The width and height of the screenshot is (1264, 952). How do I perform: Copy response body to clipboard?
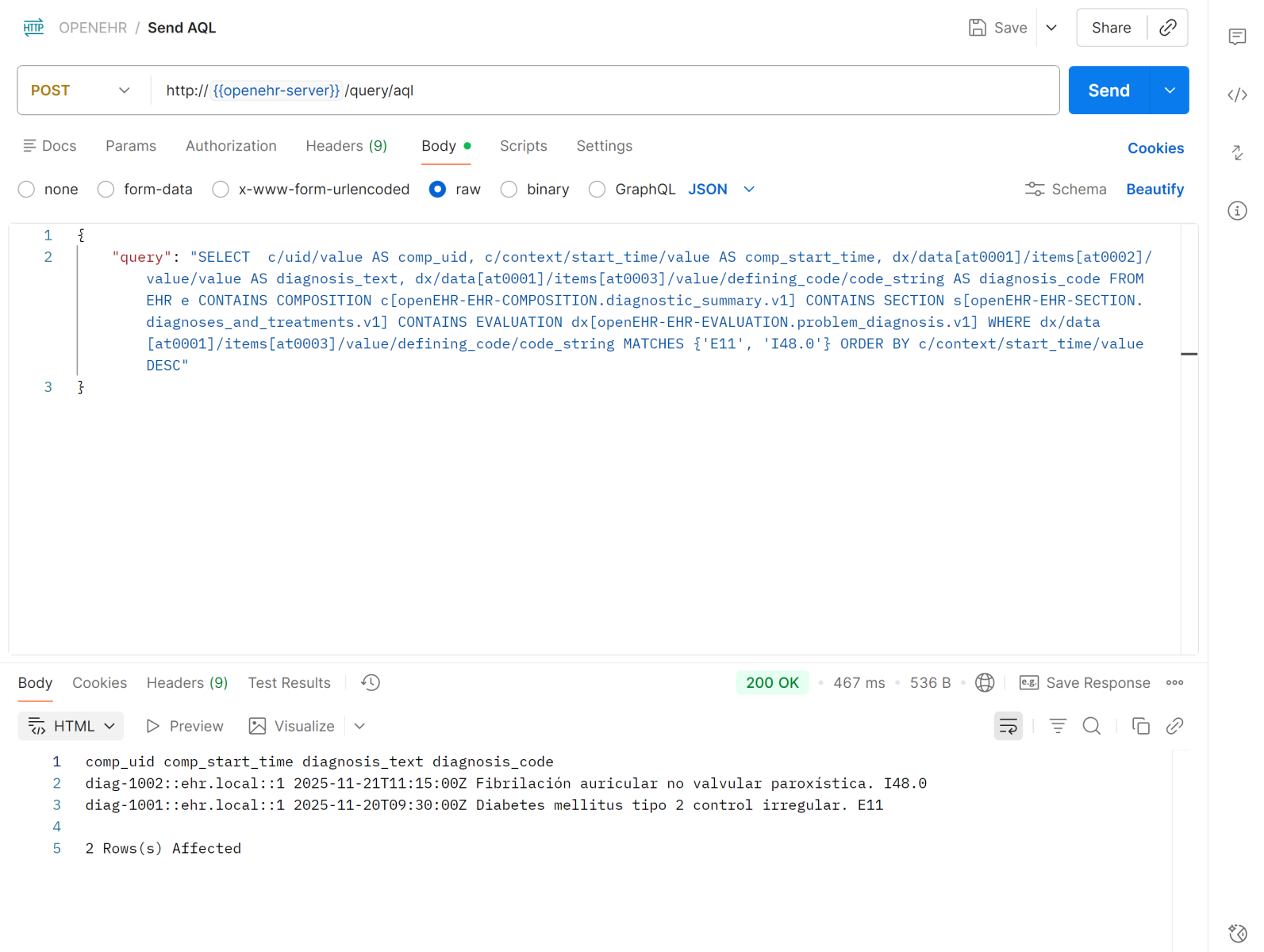[1140, 726]
